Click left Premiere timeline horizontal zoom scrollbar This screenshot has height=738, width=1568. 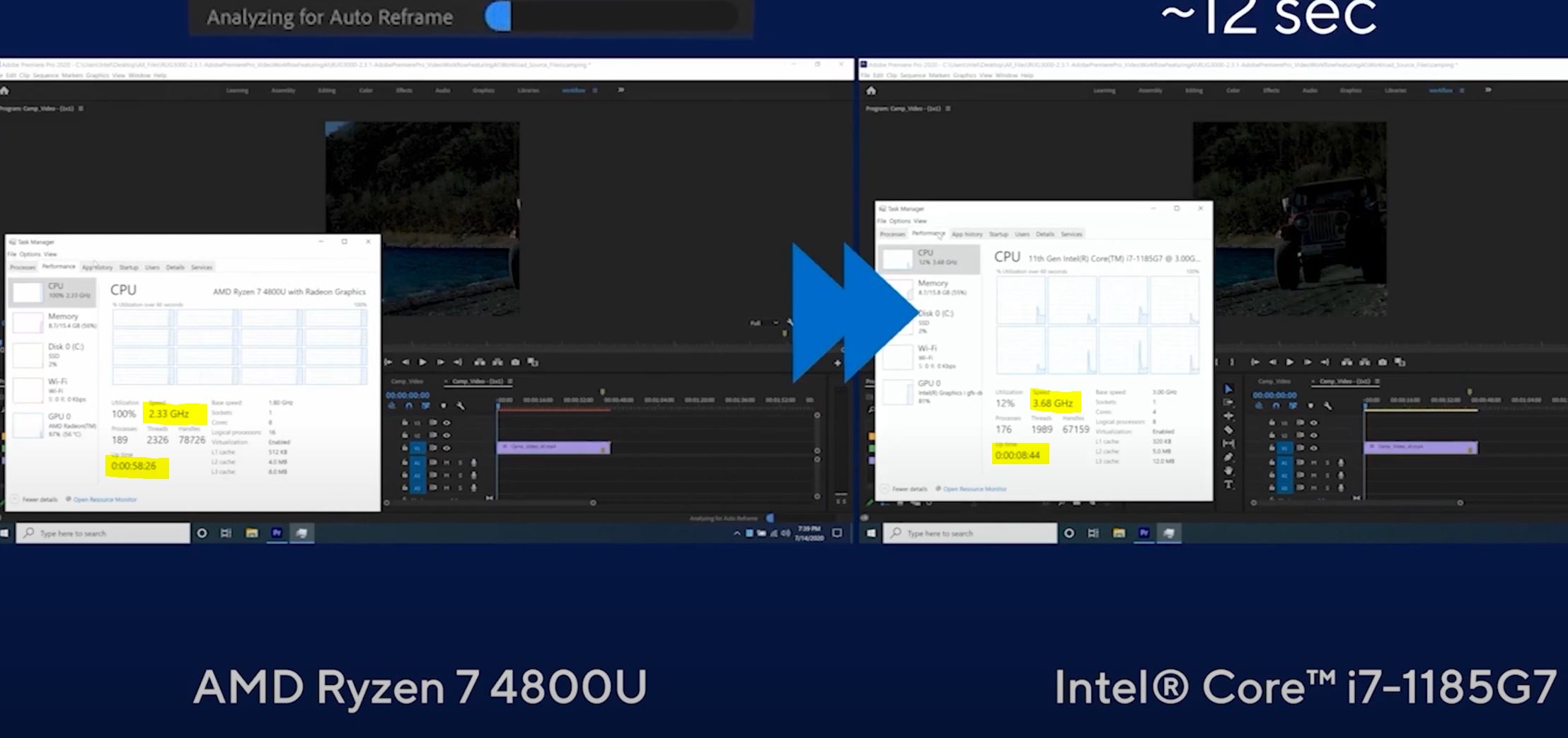coord(490,503)
